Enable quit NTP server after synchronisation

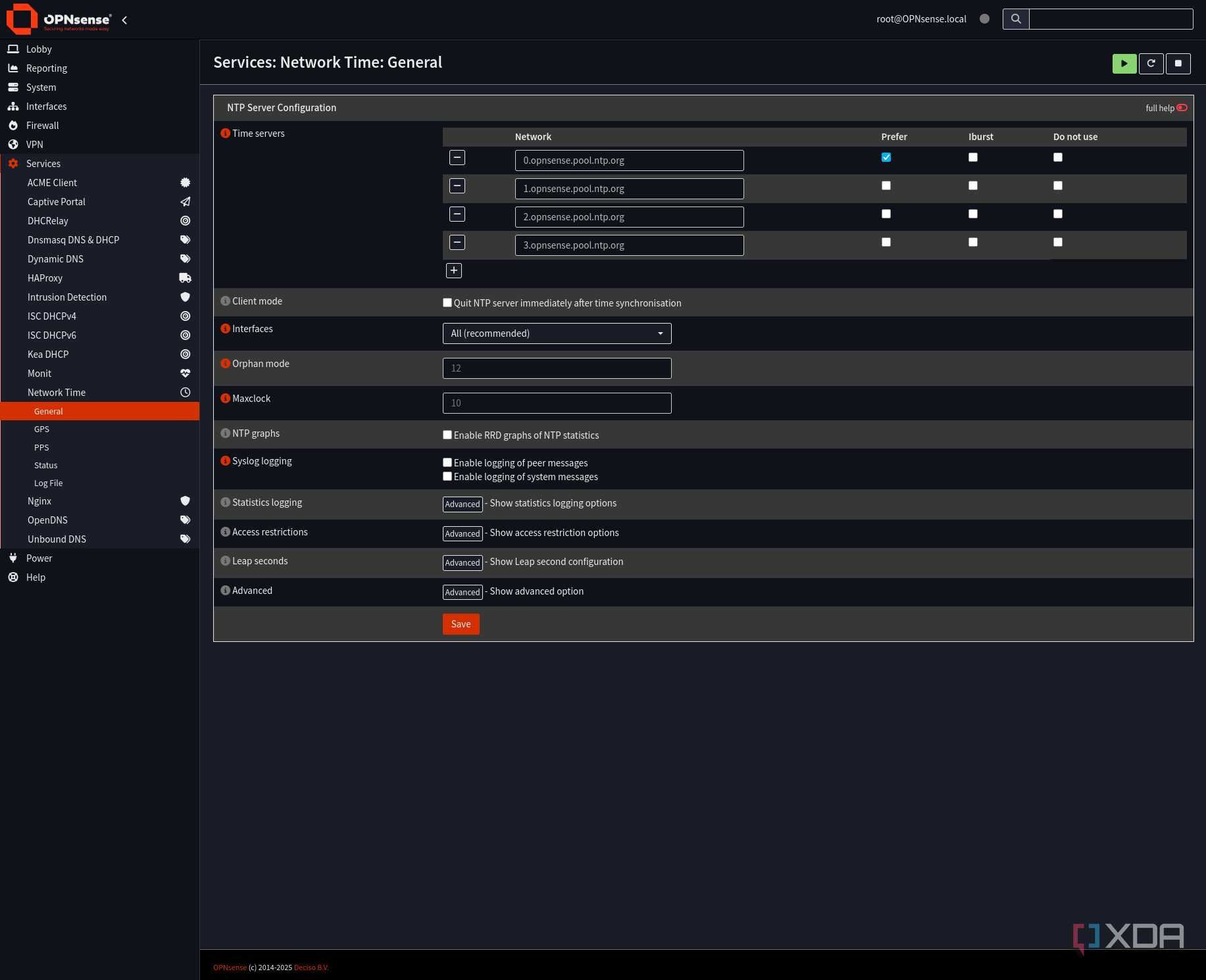coord(447,303)
